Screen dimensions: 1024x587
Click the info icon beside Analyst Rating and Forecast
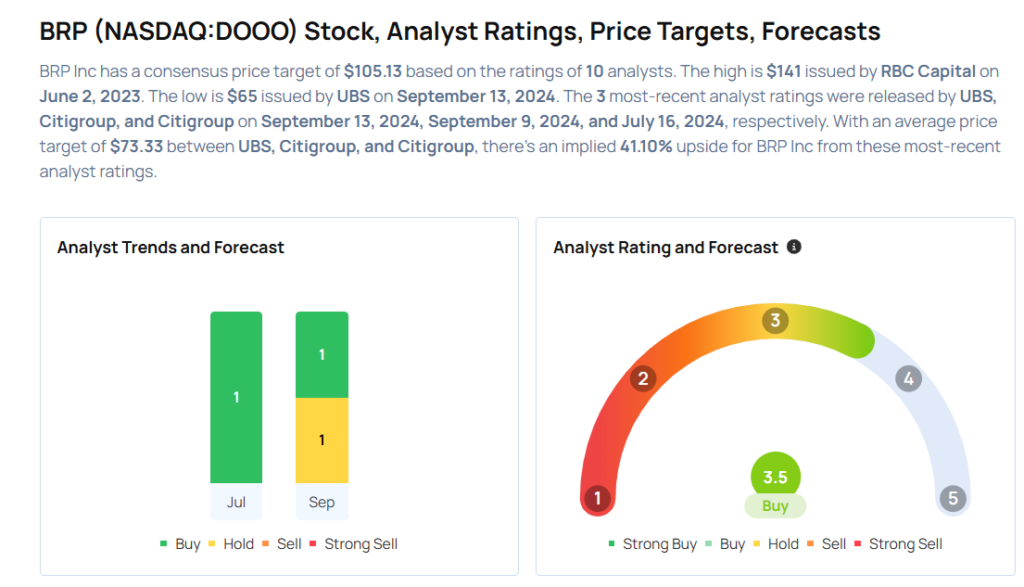coord(794,247)
